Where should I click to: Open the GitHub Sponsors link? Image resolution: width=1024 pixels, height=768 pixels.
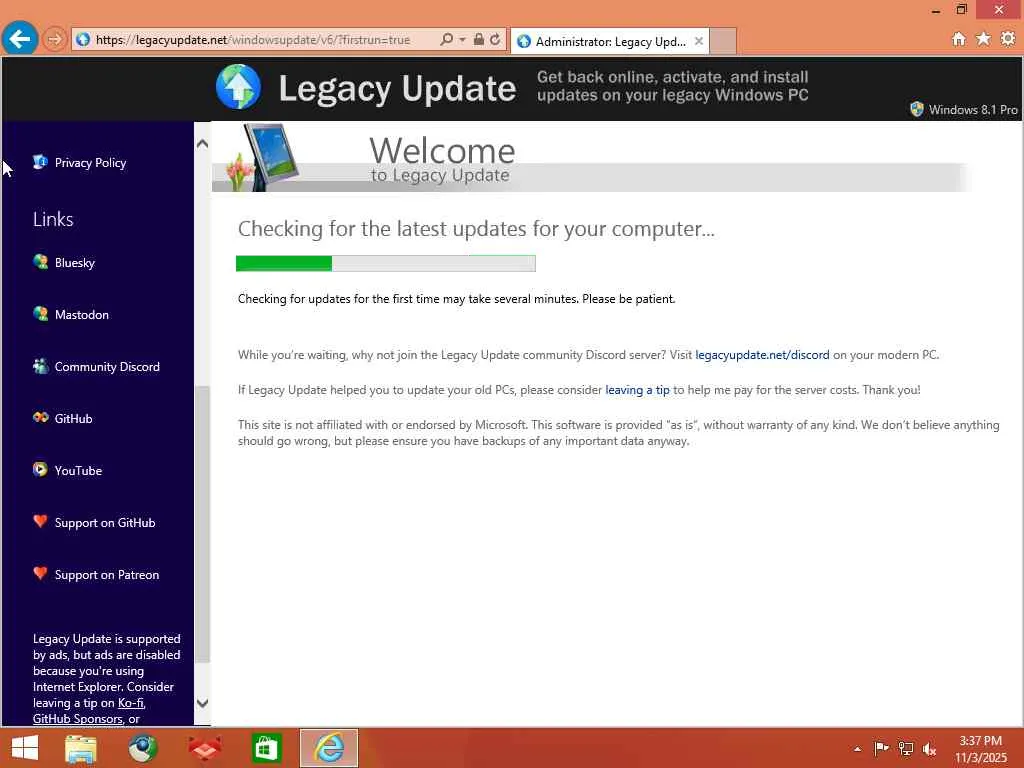78,719
